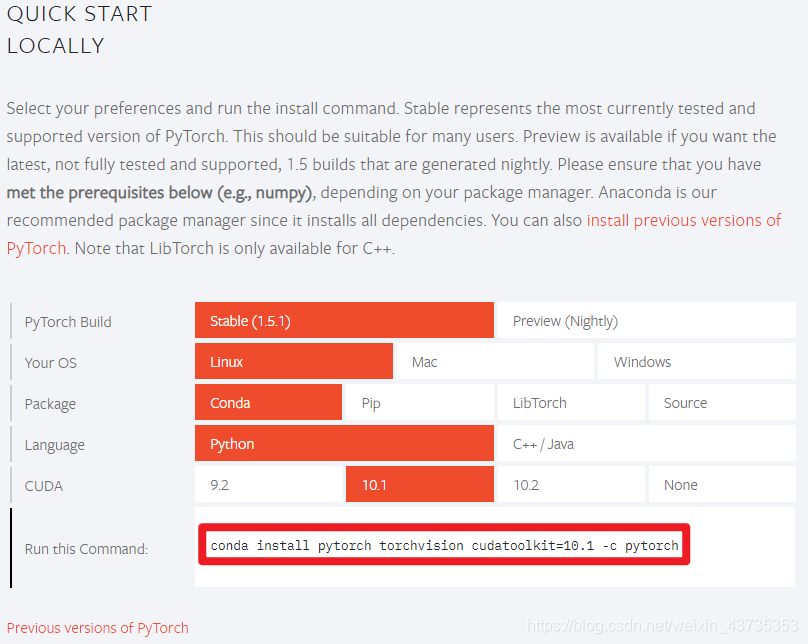This screenshot has width=808, height=644.
Task: Select the Conda package option
Action: pos(268,402)
